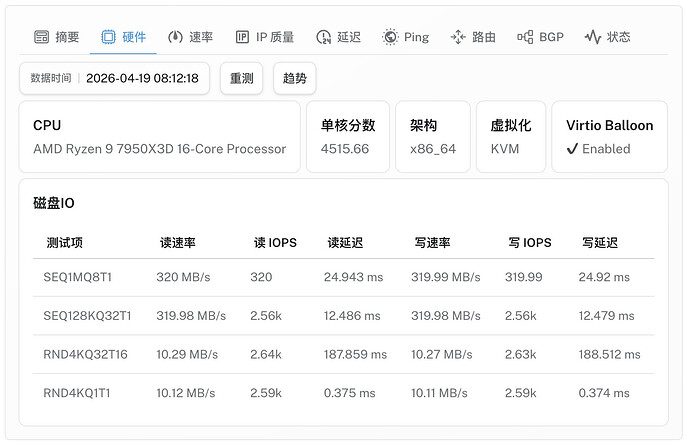Image resolution: width=690 pixels, height=443 pixels.
Task: Click the 测试项 column header
Action: [x=64, y=243]
